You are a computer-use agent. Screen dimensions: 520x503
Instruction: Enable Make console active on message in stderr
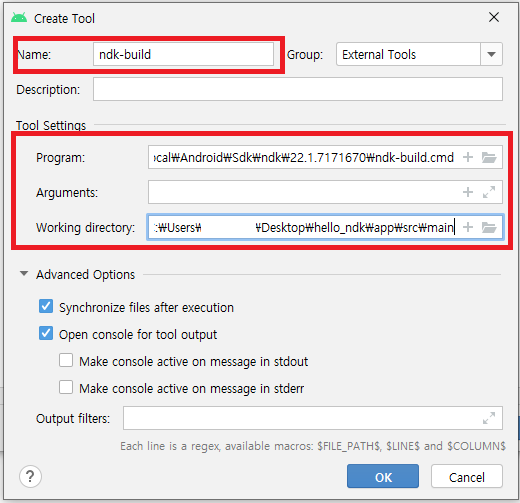(66, 387)
